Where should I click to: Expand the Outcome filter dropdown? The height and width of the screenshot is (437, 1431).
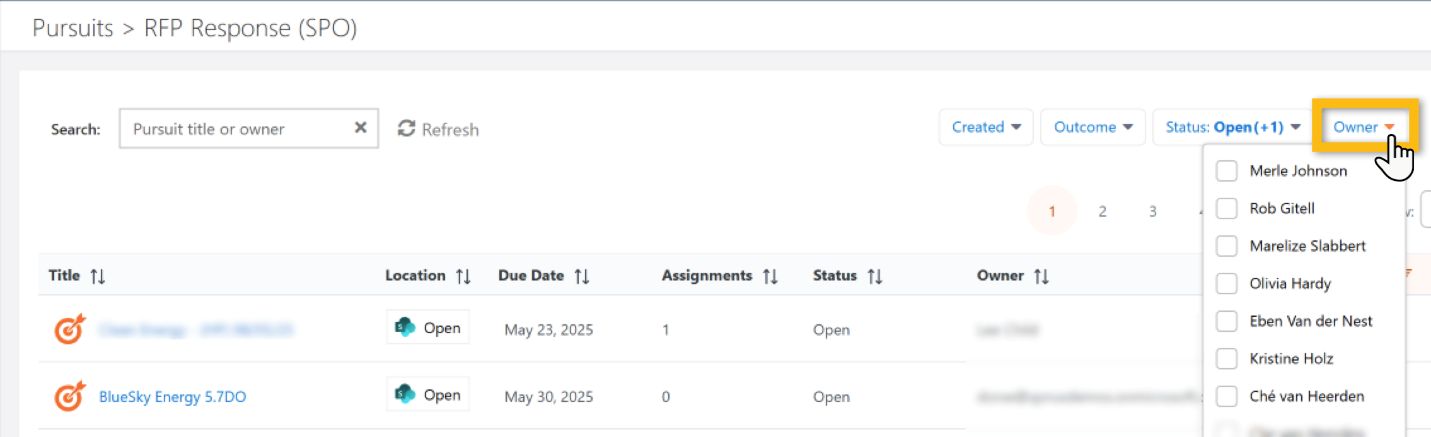tap(1093, 127)
